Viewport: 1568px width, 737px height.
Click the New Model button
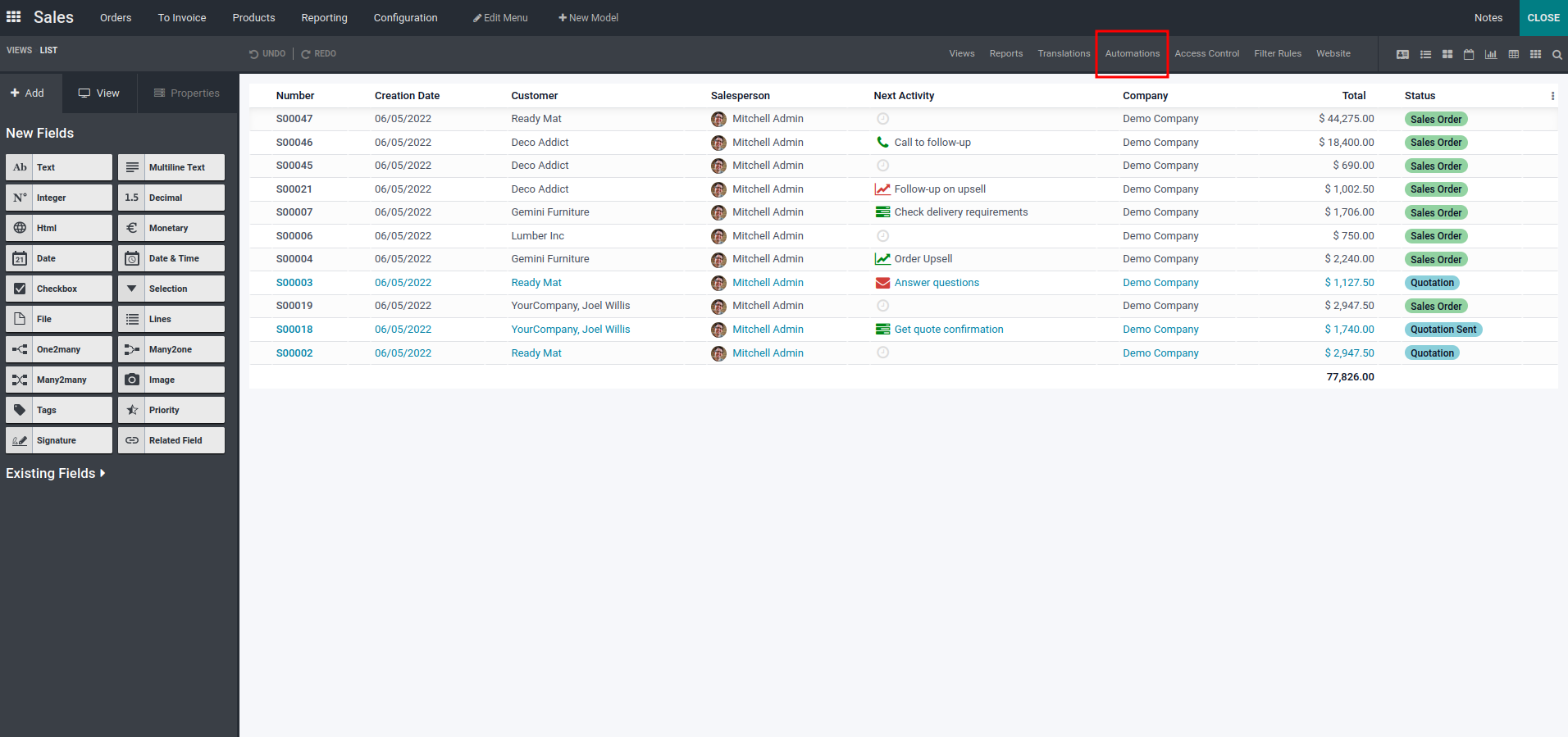tap(588, 17)
